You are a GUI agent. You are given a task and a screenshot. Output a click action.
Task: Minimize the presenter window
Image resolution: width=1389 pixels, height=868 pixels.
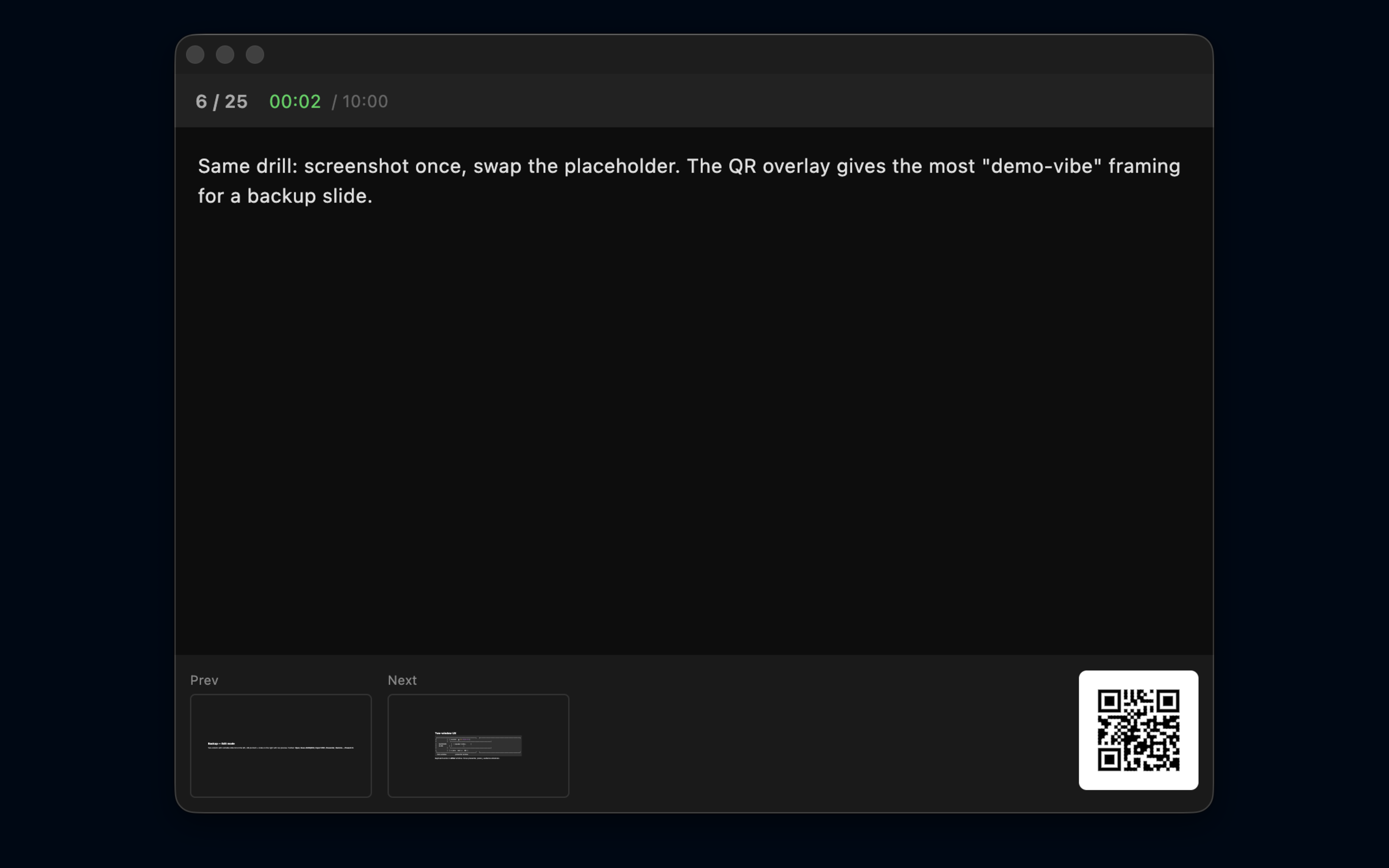(225, 54)
